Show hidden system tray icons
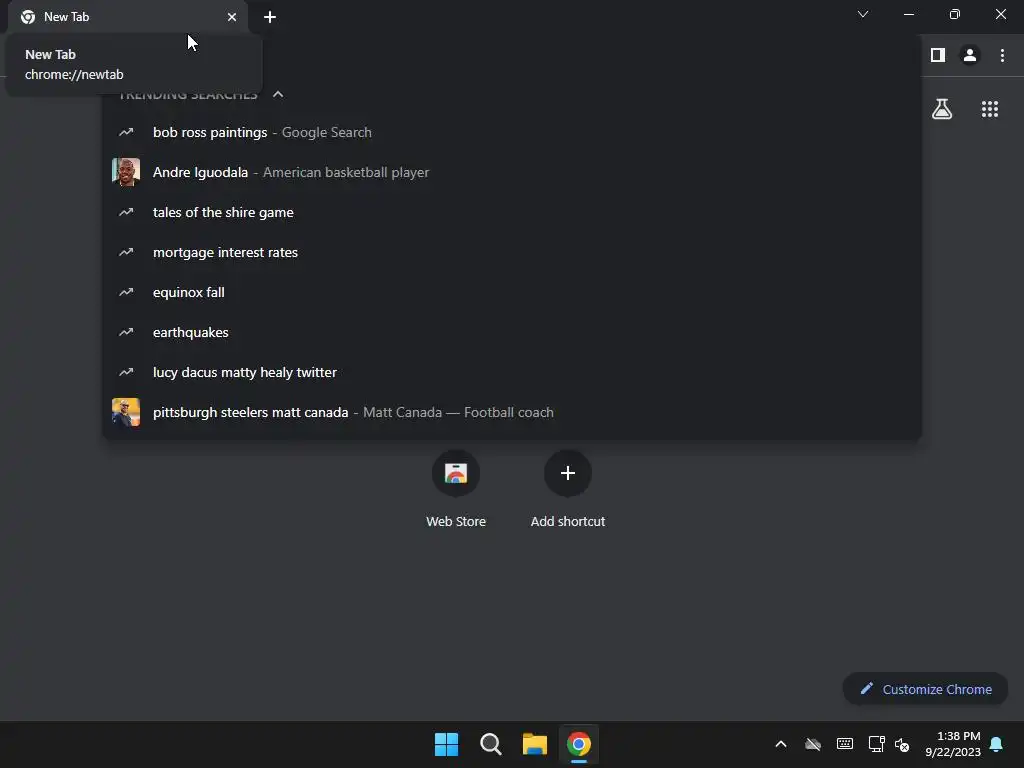This screenshot has height=768, width=1024. [780, 744]
